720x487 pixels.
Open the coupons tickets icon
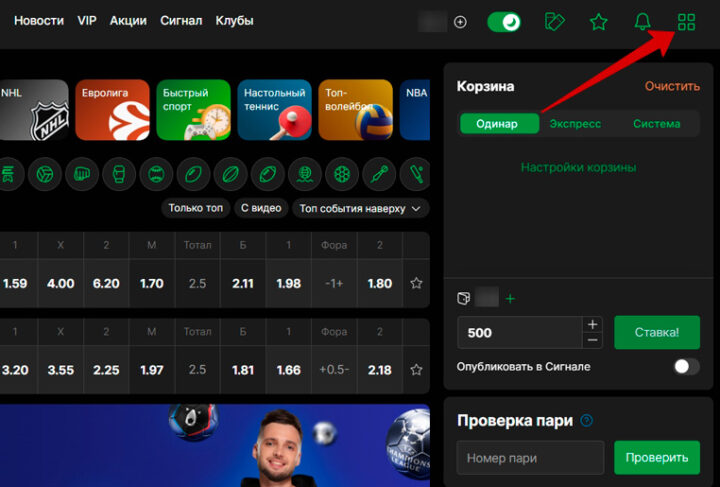pyautogui.click(x=555, y=22)
